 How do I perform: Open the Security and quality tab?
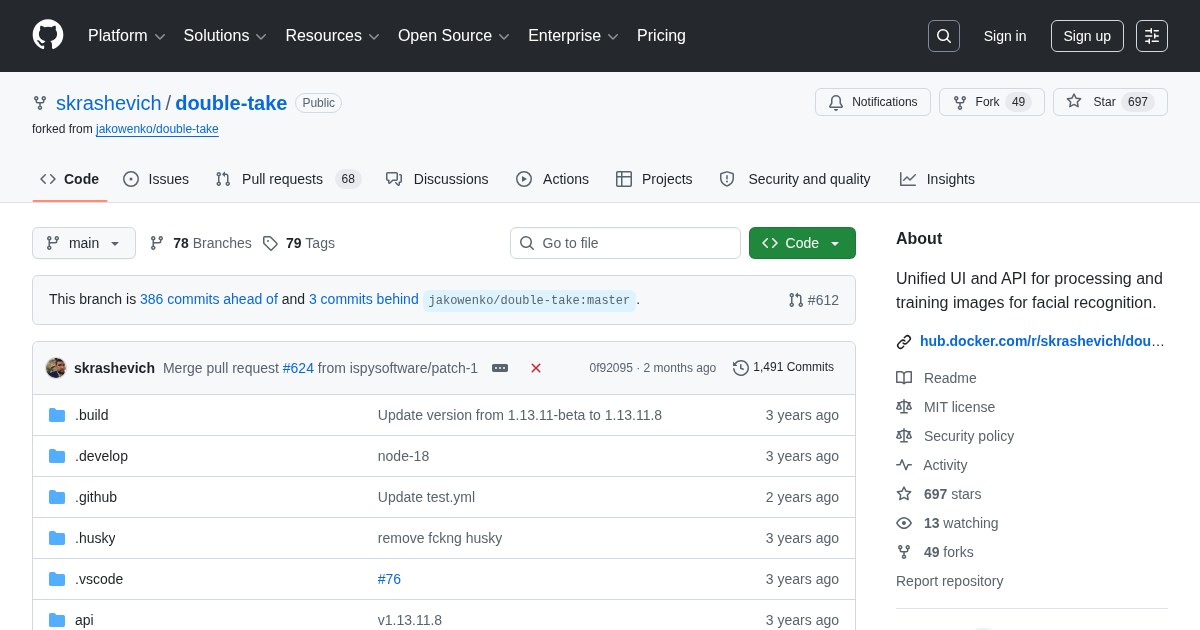coord(795,179)
